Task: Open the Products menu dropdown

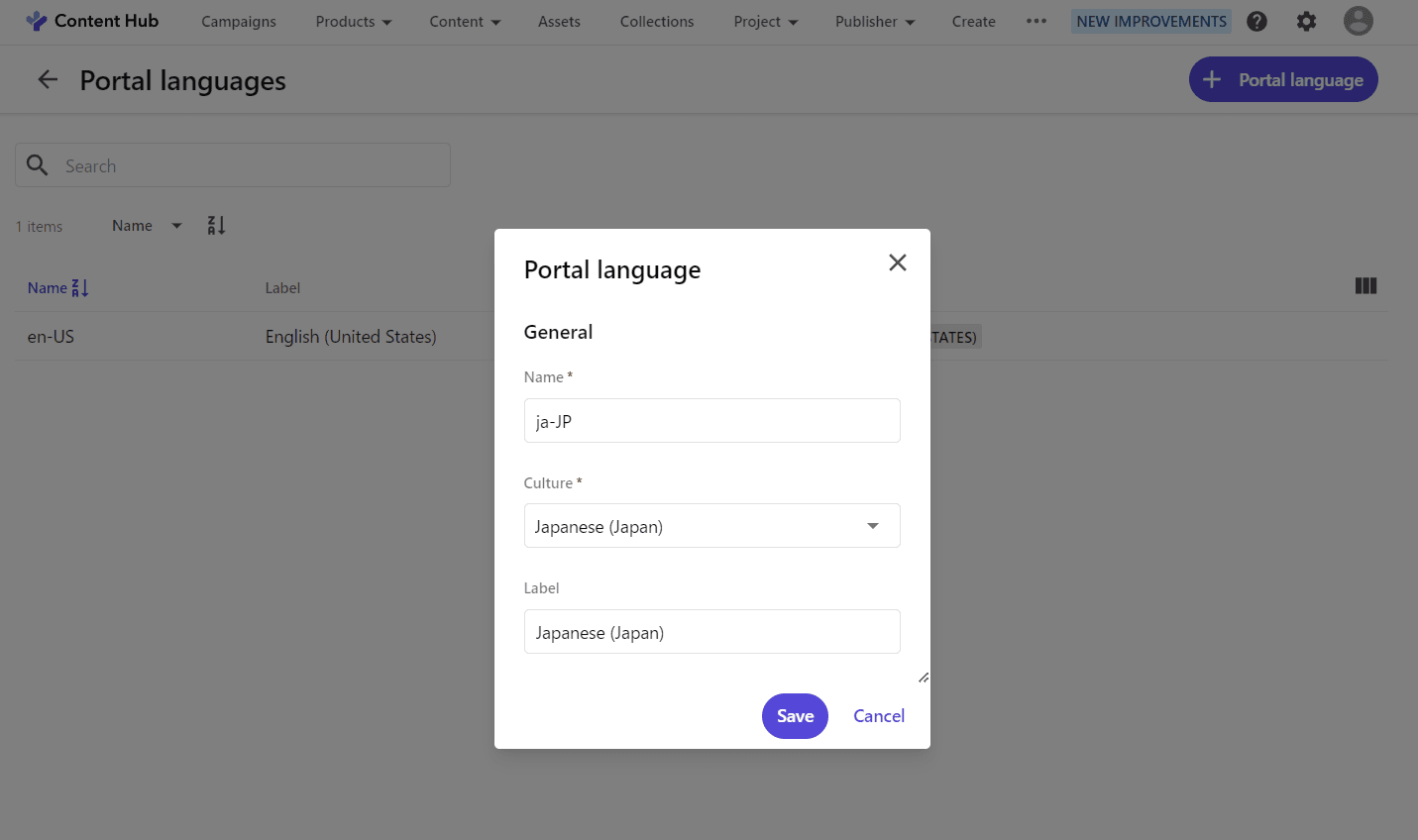Action: click(353, 22)
